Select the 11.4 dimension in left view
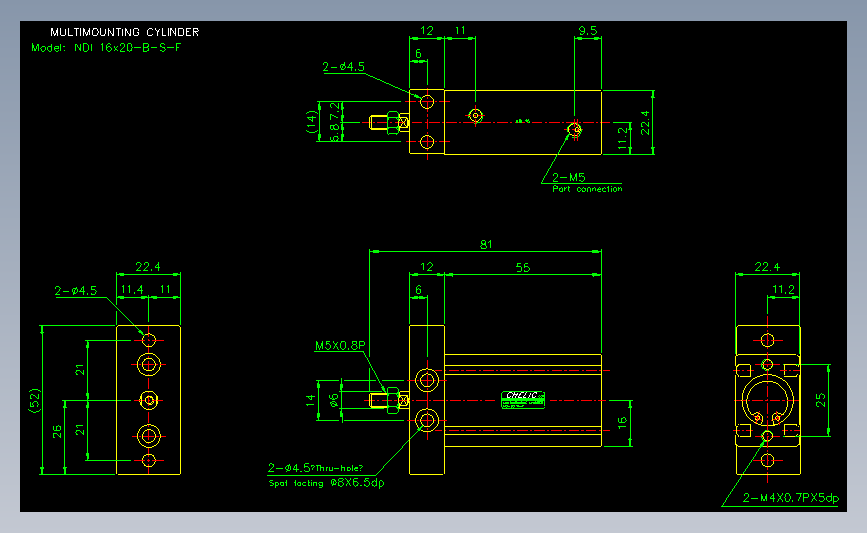The image size is (867, 533). (x=132, y=289)
